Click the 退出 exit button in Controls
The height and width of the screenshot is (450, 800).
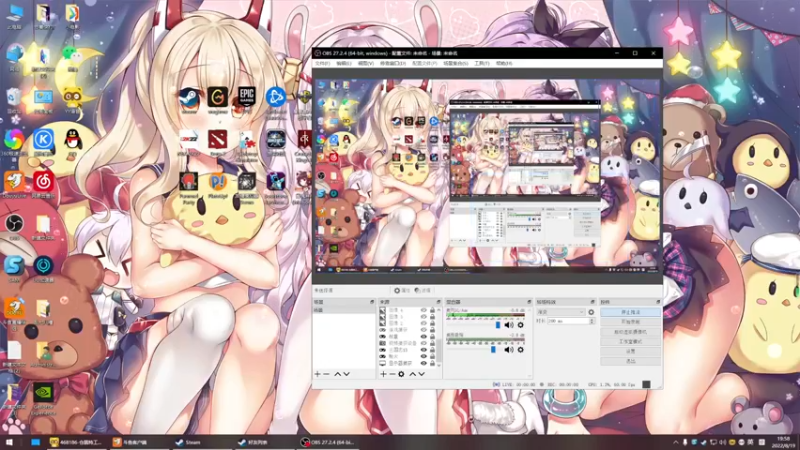631,361
